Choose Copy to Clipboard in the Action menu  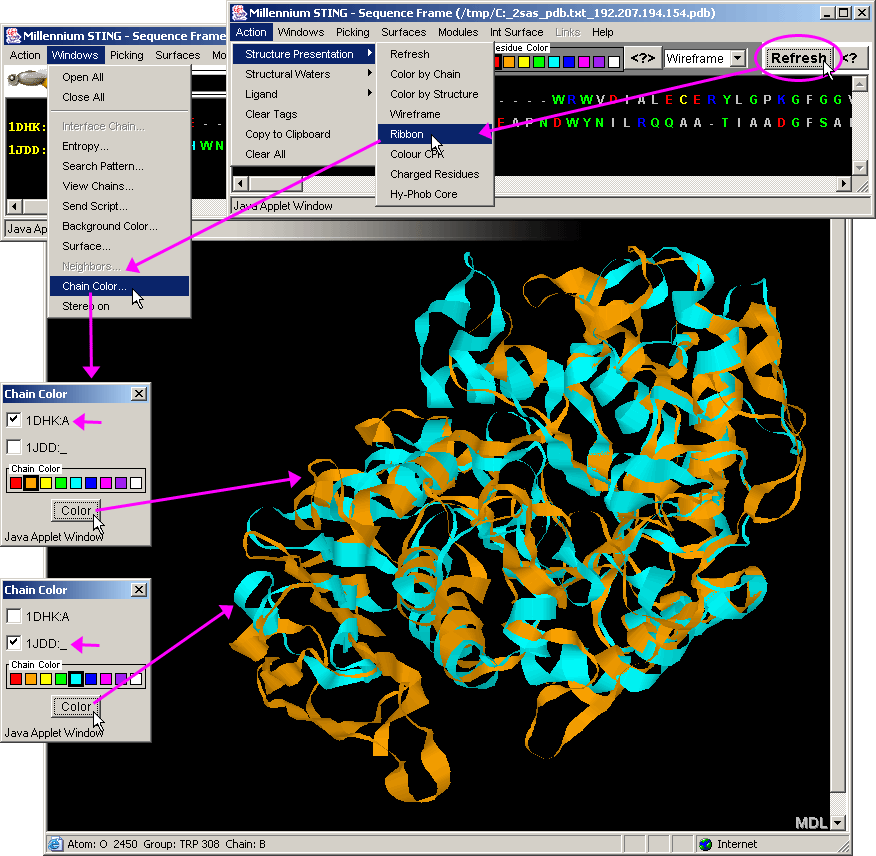(x=303, y=134)
